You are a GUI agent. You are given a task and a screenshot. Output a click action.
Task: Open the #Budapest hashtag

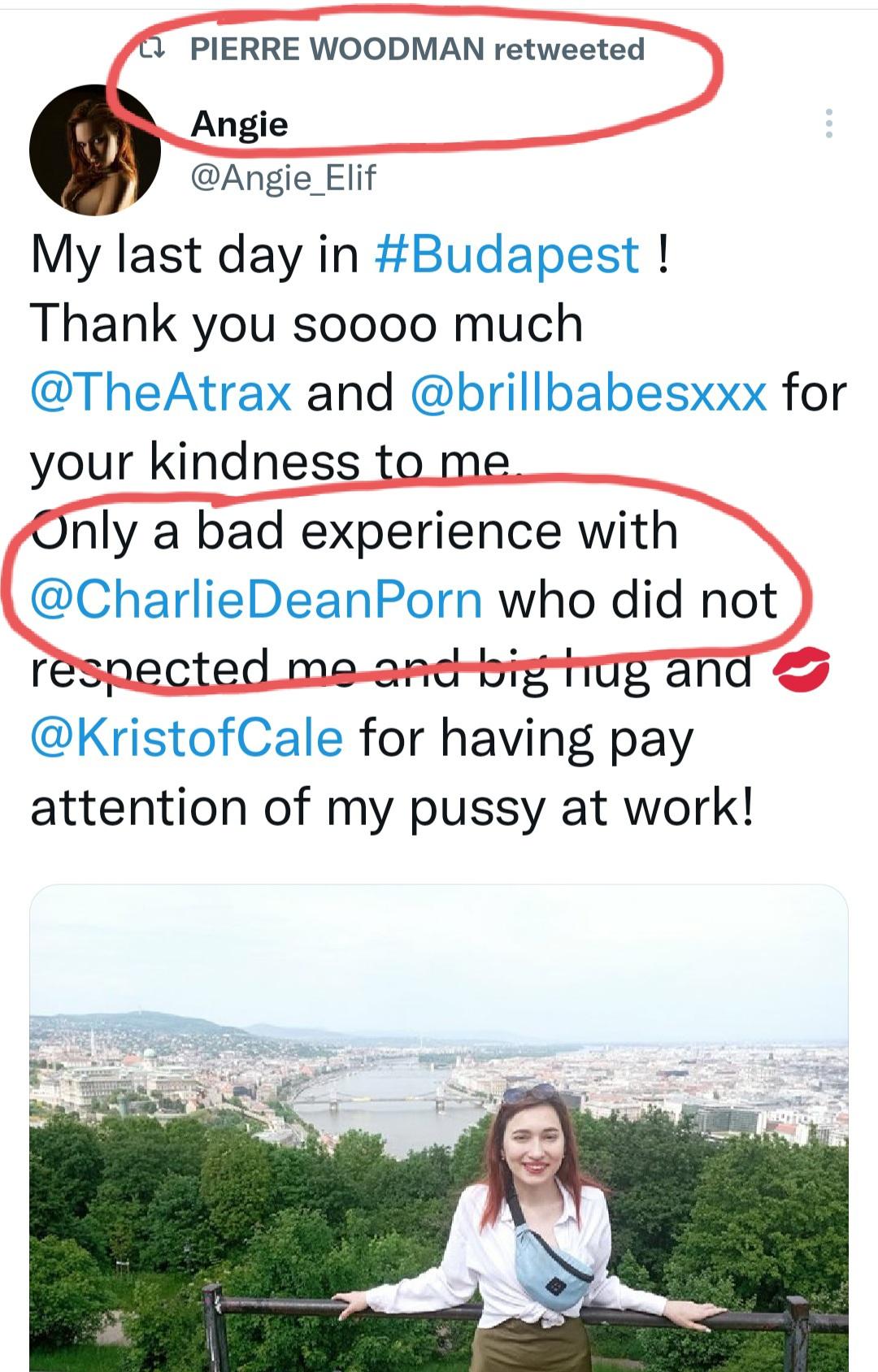[x=507, y=254]
